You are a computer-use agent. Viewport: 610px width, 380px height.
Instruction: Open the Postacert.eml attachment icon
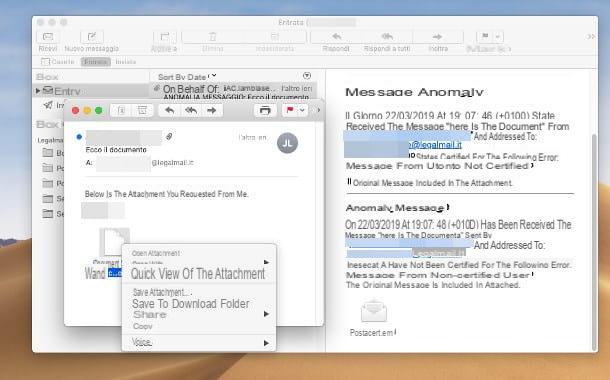pyautogui.click(x=373, y=311)
